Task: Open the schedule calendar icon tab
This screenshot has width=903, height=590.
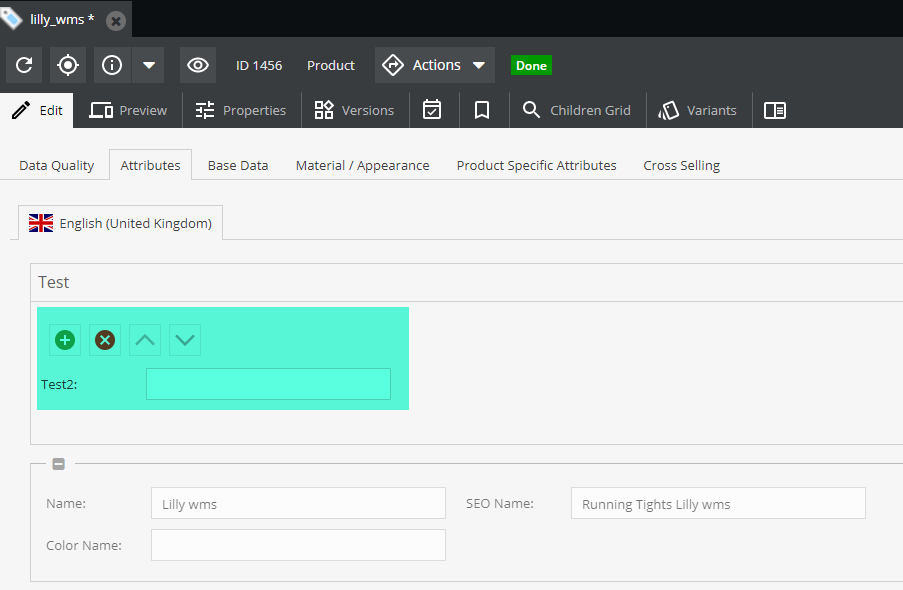Action: coord(432,110)
